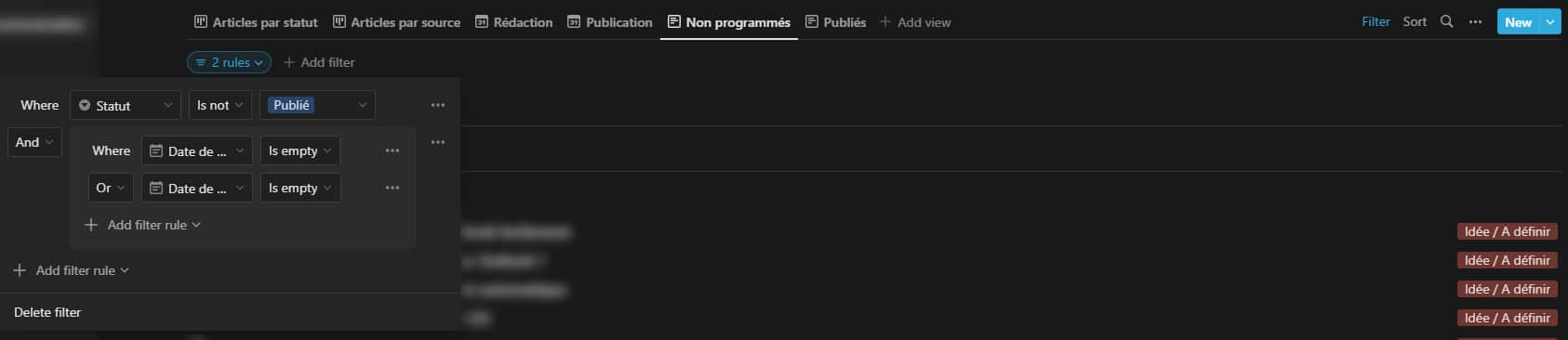Open the search magnifier icon

(x=1446, y=21)
